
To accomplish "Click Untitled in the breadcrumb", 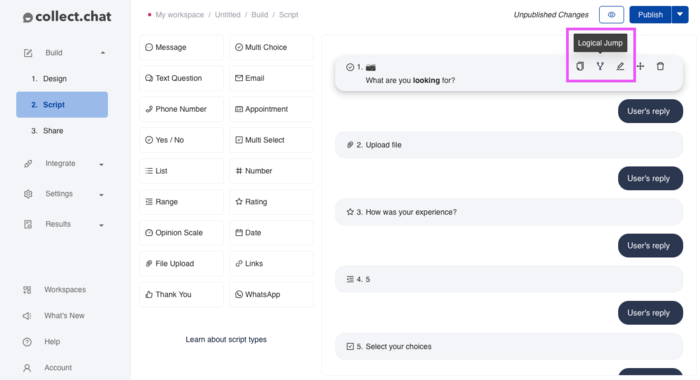I will 227,15.
